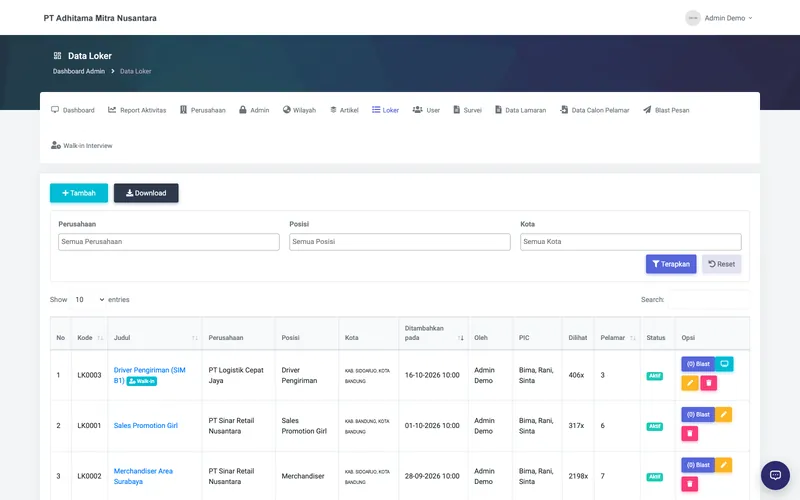Screen dimensions: 800x500
Task: Expand the Admin Demo account menu
Action: tap(719, 18)
